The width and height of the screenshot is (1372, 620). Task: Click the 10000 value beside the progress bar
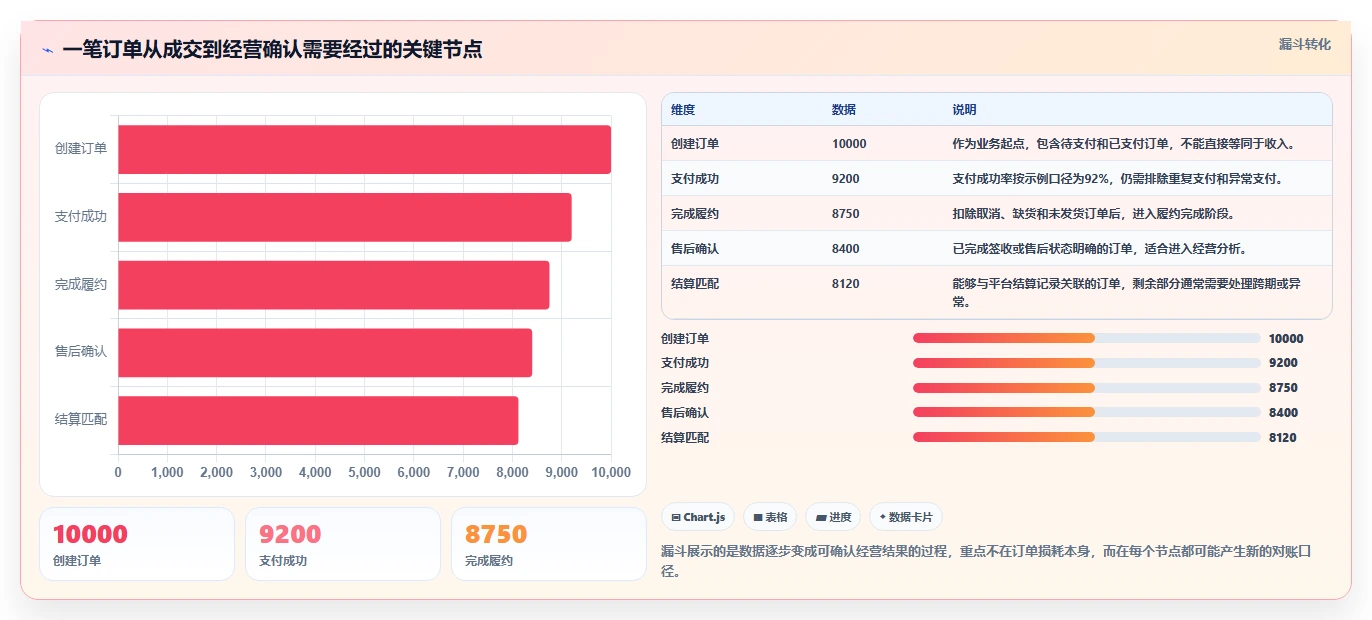click(1286, 339)
